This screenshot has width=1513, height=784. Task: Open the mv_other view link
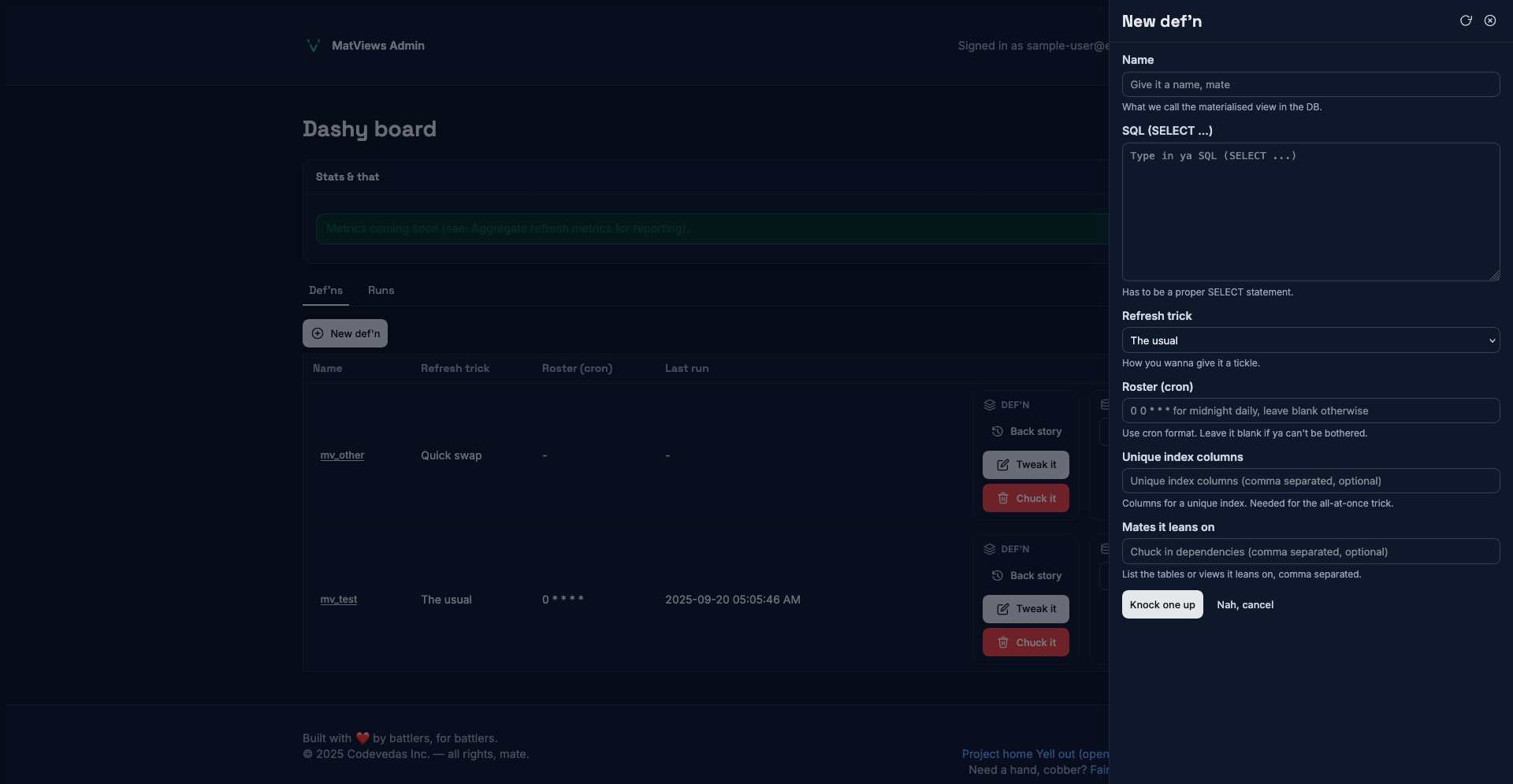[342, 455]
